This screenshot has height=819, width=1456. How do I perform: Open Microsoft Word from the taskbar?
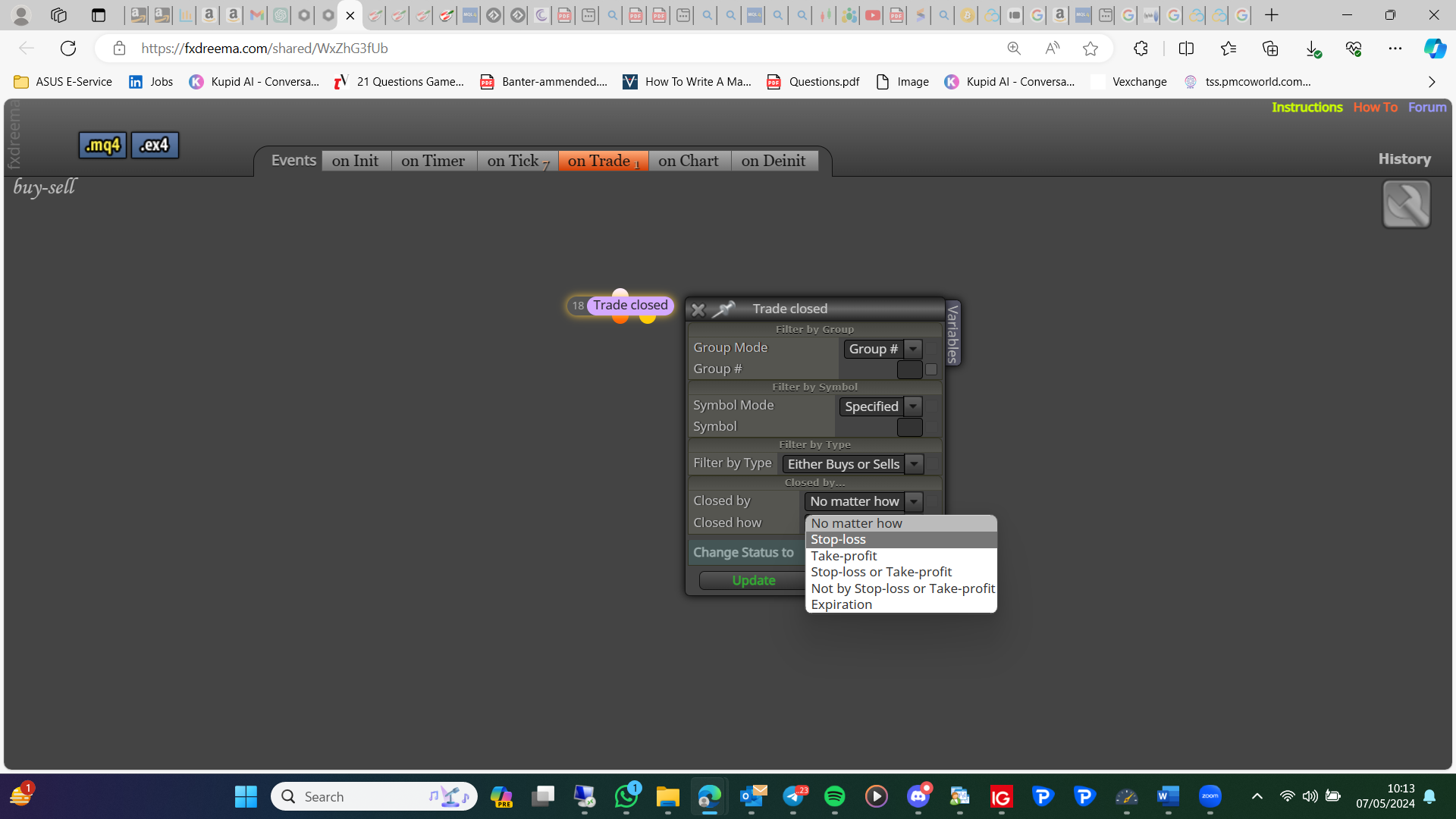click(1168, 796)
